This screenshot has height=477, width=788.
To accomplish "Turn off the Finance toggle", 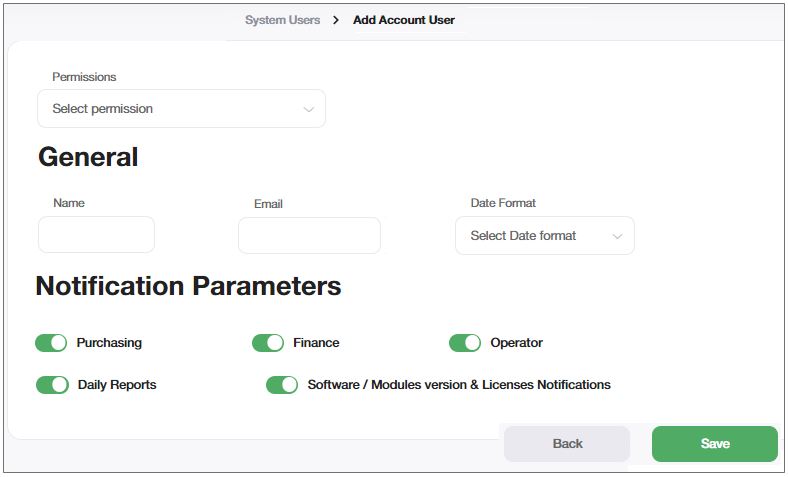I will click(x=268, y=343).
